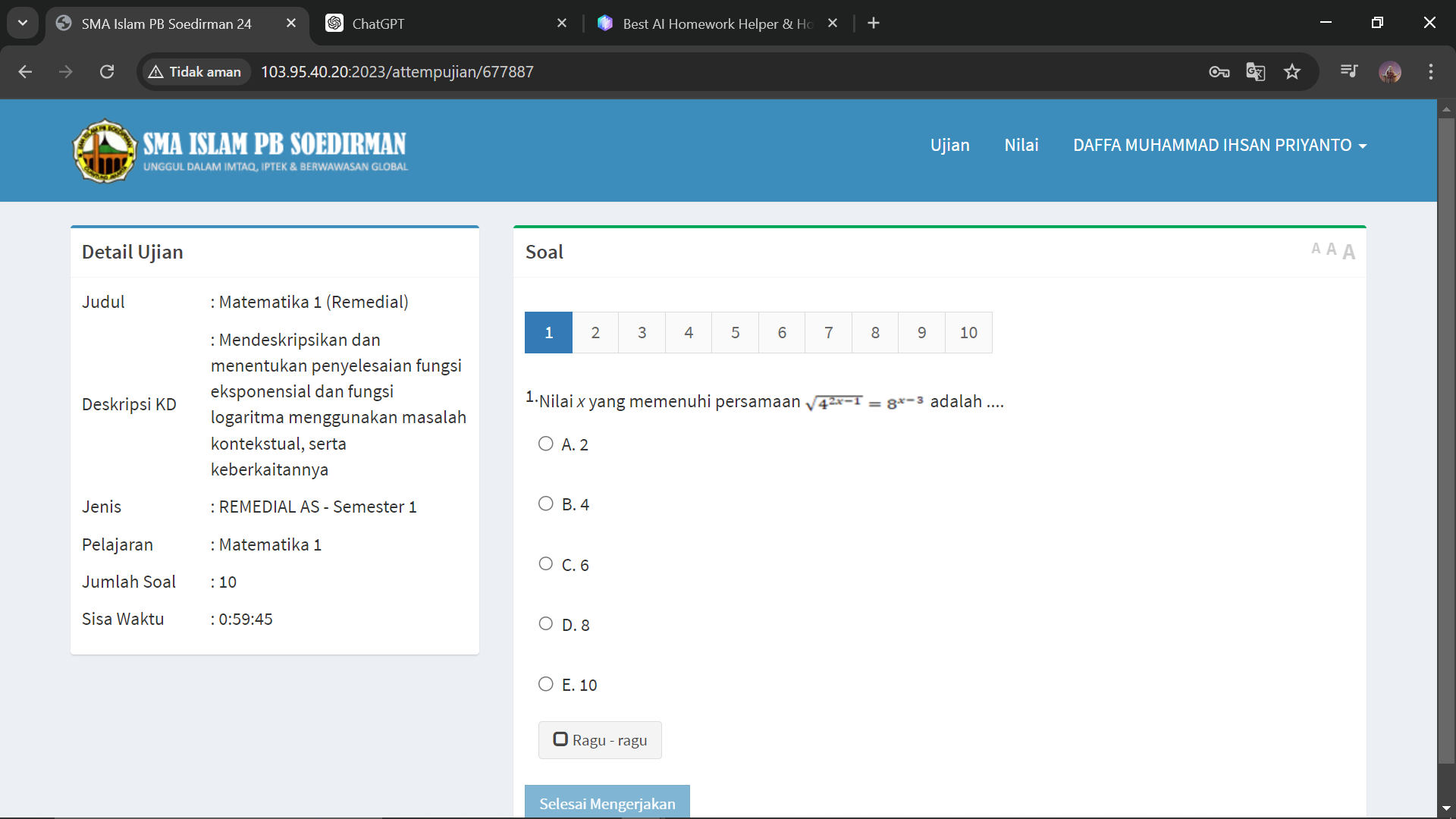Open the Chrome profile avatar
Screen dimensions: 1456x819
(x=1390, y=72)
